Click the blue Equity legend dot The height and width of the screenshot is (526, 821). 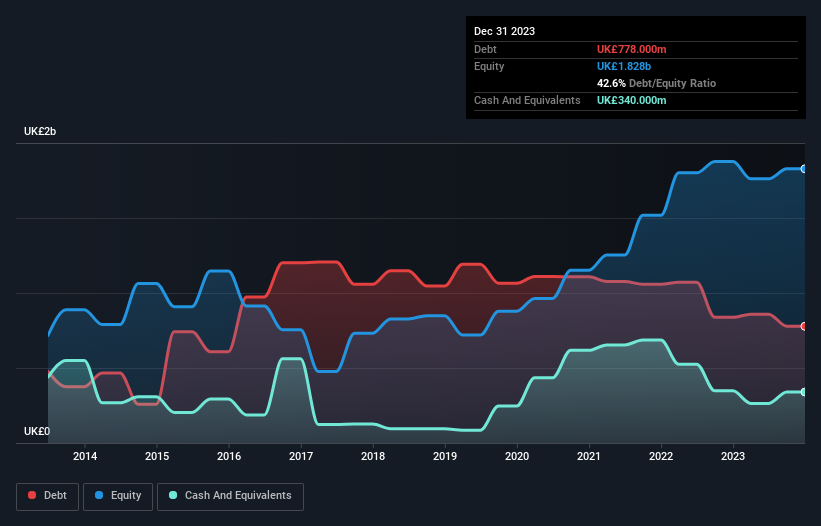pyautogui.click(x=99, y=495)
